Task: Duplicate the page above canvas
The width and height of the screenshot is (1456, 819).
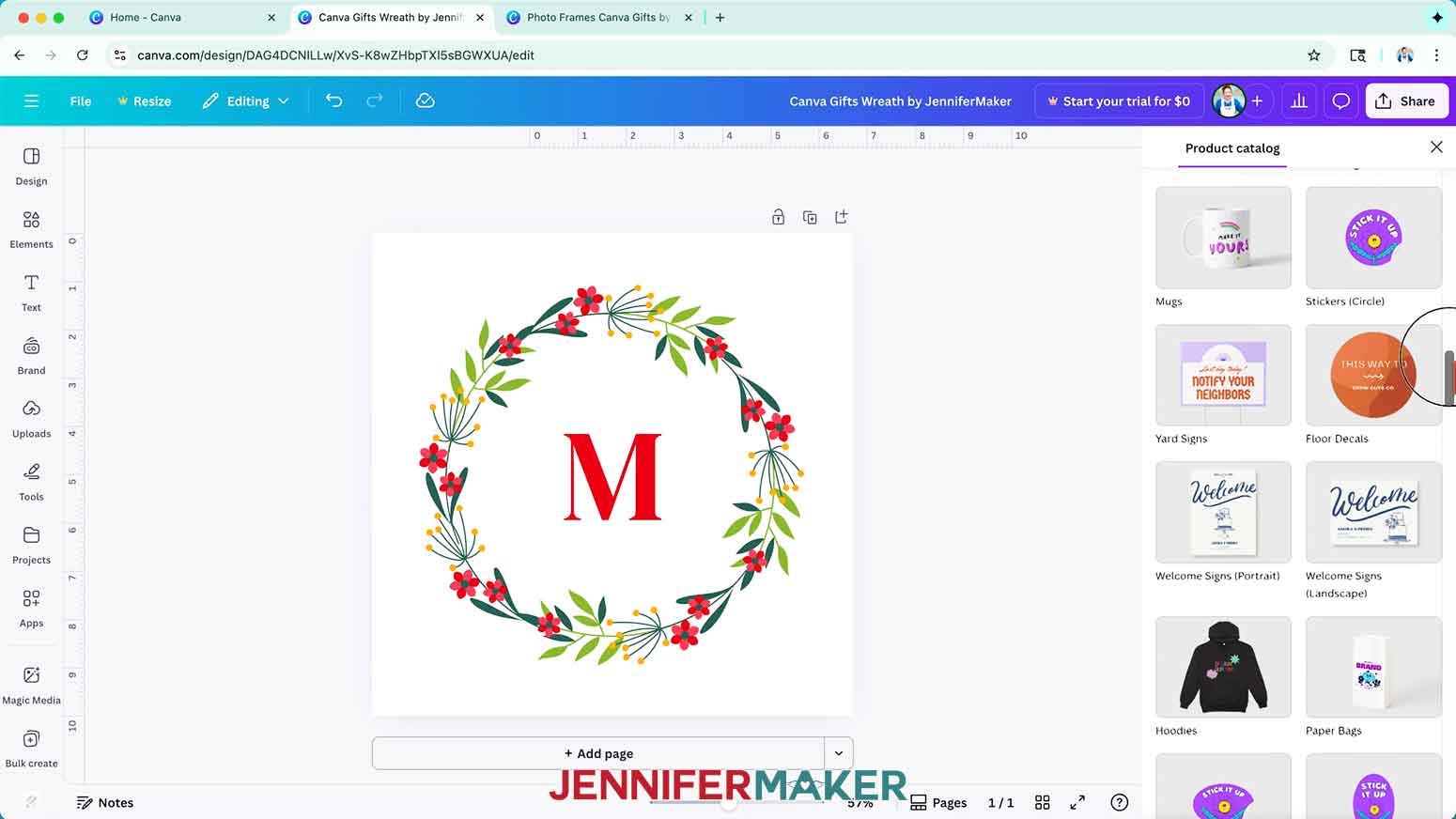Action: pos(810,217)
